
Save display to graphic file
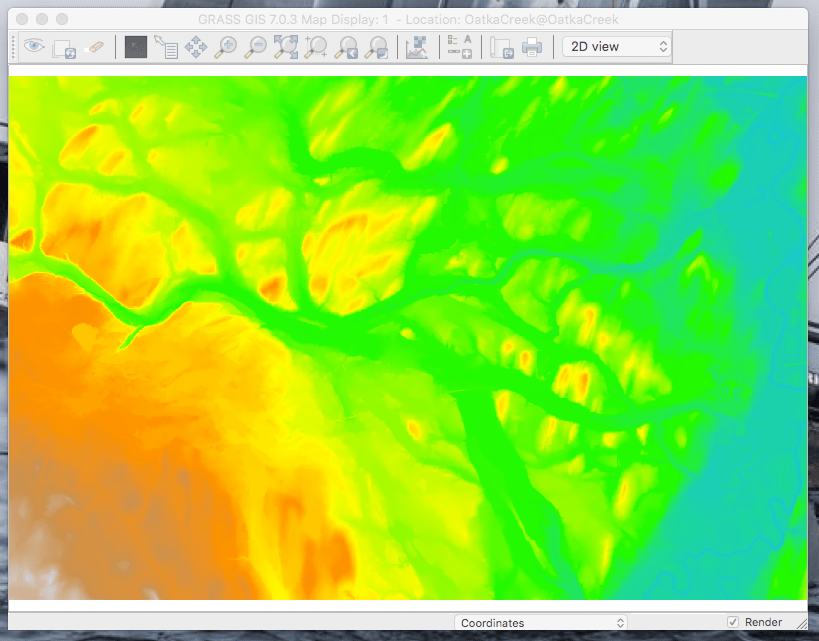pyautogui.click(x=501, y=46)
